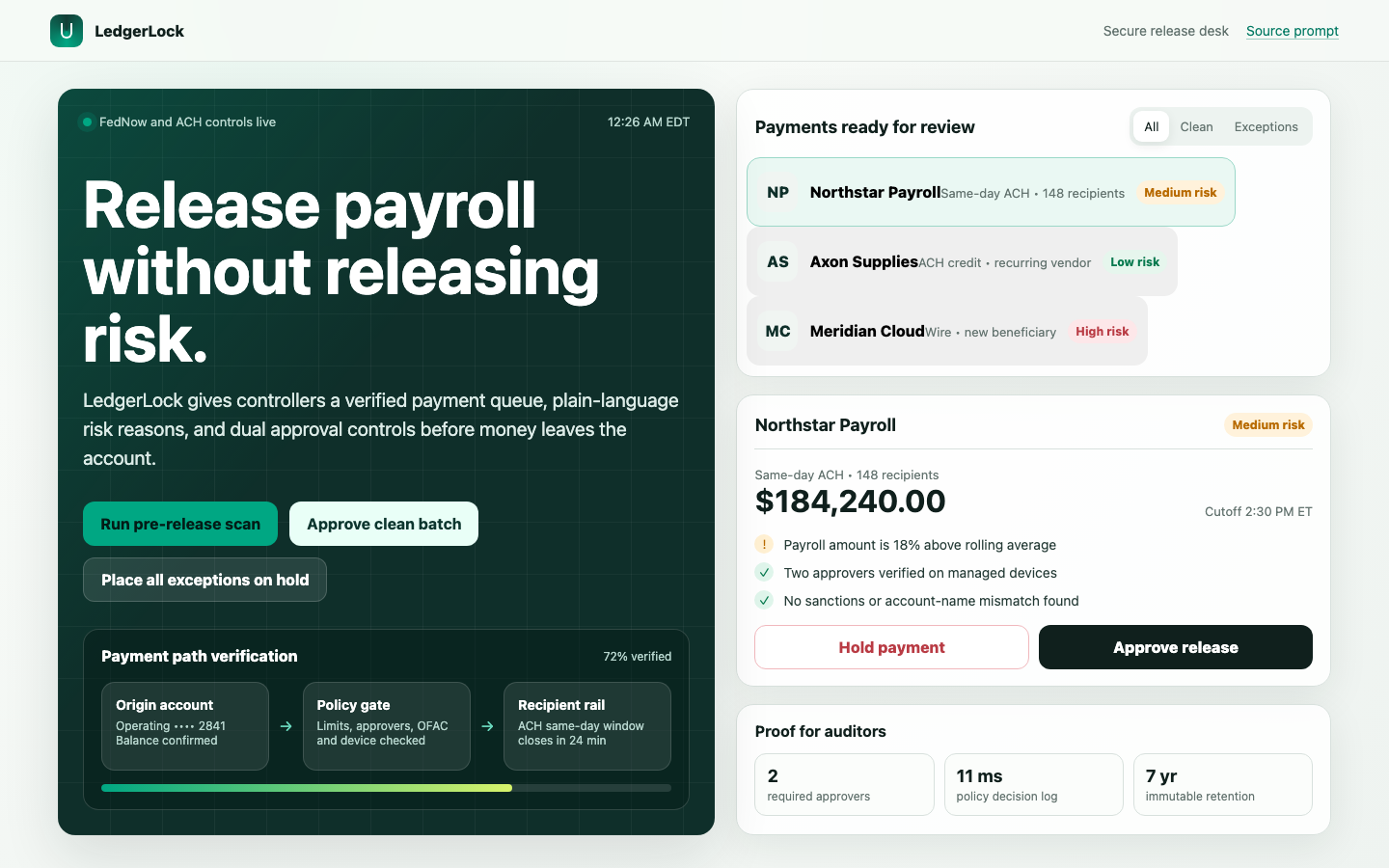Run the pre-release scan
This screenshot has width=1389, height=868.
[180, 524]
